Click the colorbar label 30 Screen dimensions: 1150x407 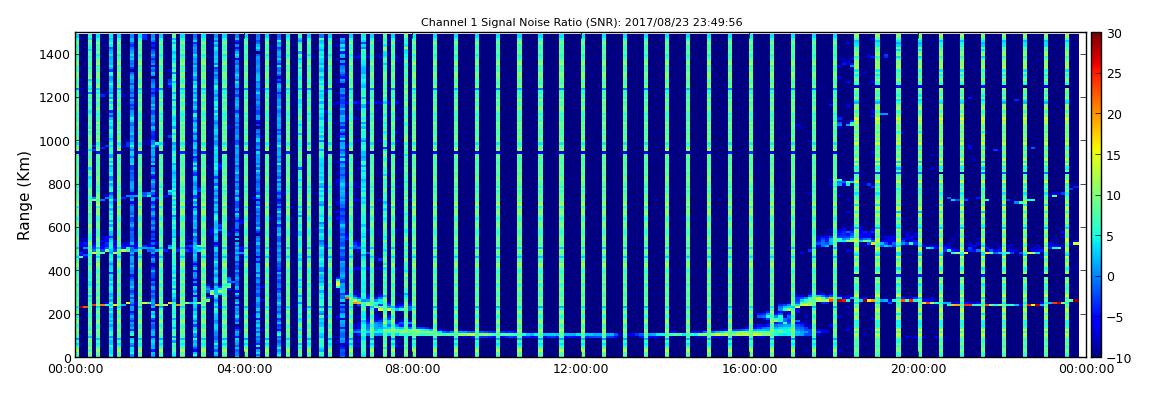pyautogui.click(x=1114, y=34)
